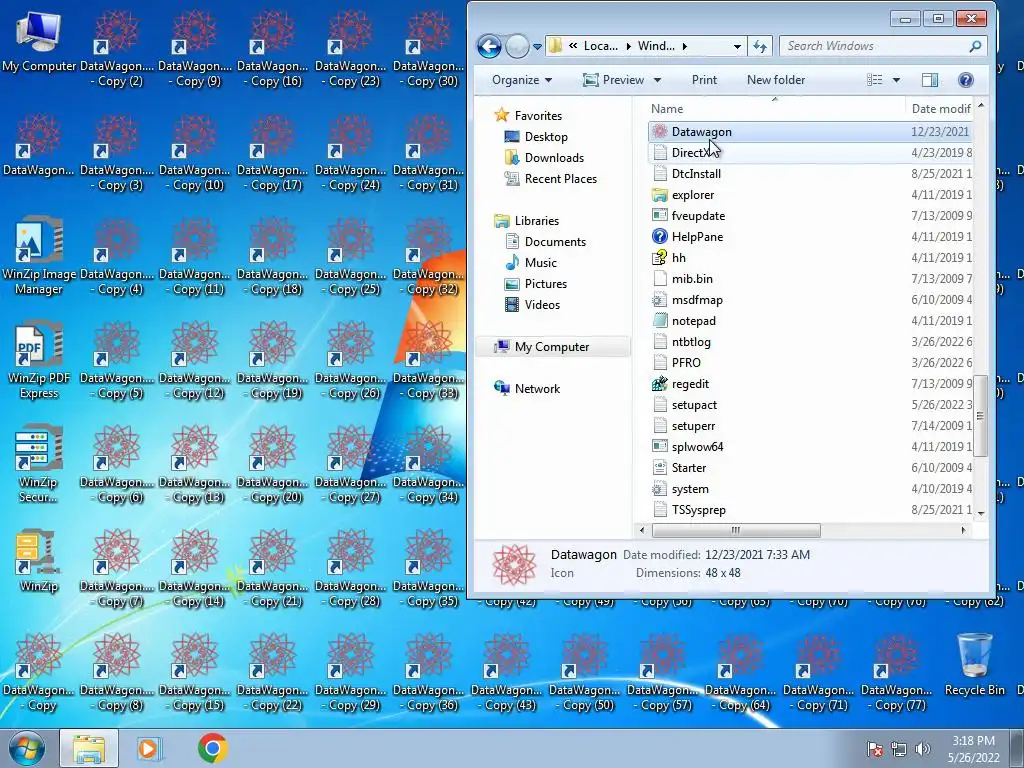Launch Windows Media Player from taskbar

pos(149,748)
